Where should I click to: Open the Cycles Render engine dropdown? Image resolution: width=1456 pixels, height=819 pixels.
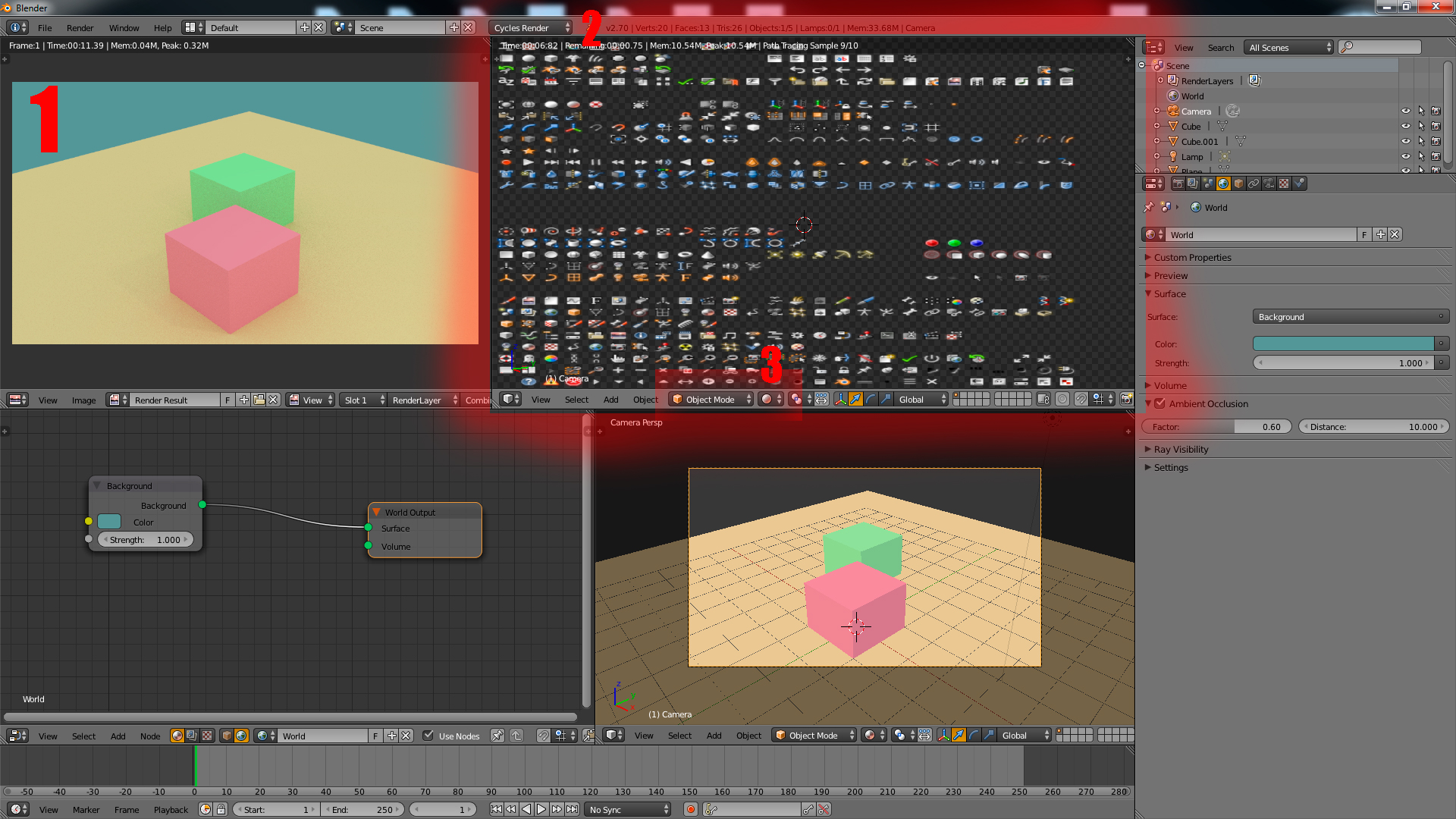(531, 28)
